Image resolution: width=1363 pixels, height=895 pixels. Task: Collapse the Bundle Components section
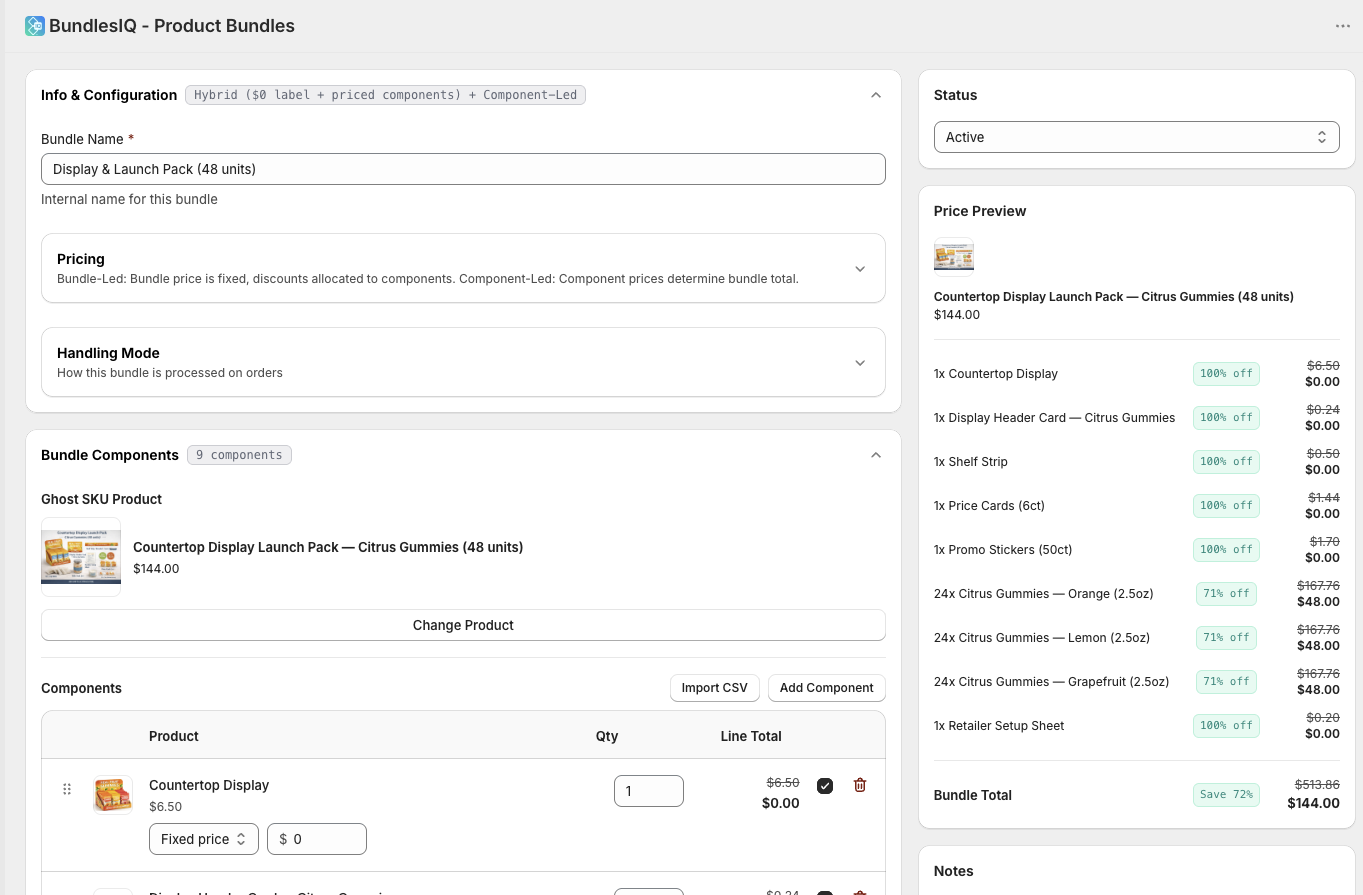click(x=876, y=455)
